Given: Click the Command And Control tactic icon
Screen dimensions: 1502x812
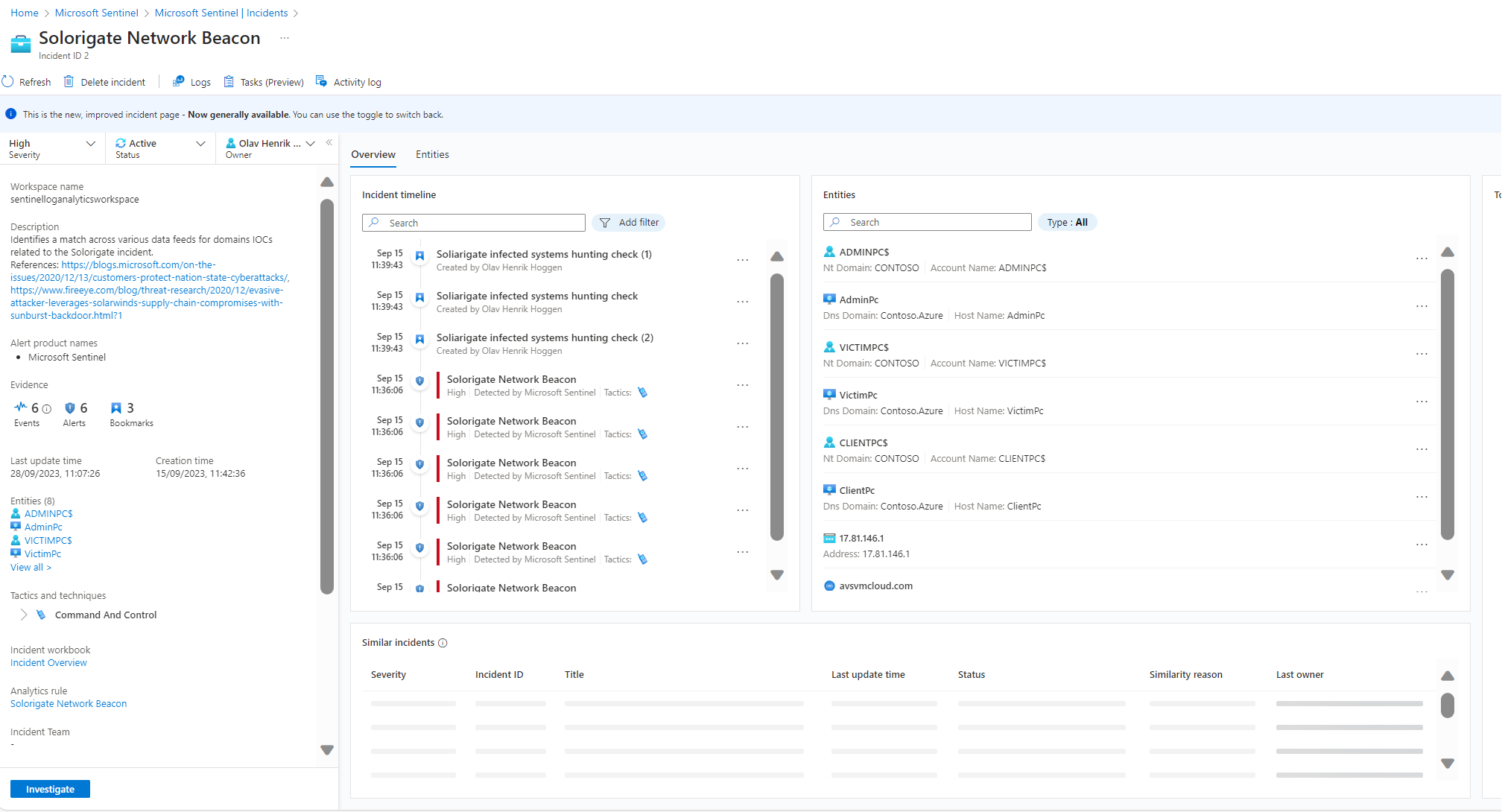Looking at the screenshot, I should [x=42, y=615].
